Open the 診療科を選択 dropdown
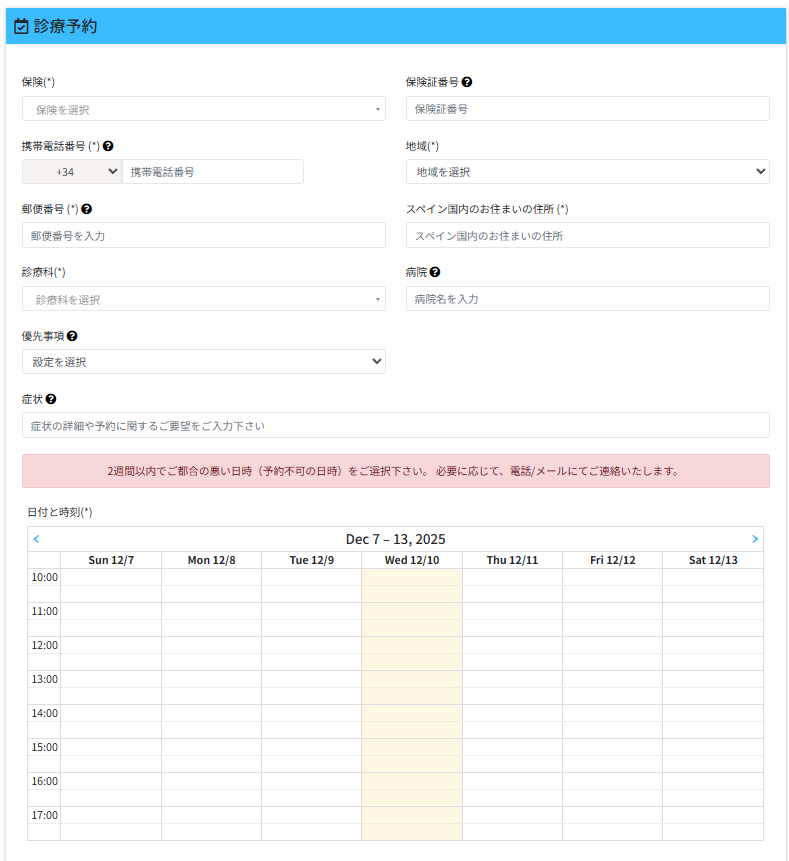 click(203, 299)
